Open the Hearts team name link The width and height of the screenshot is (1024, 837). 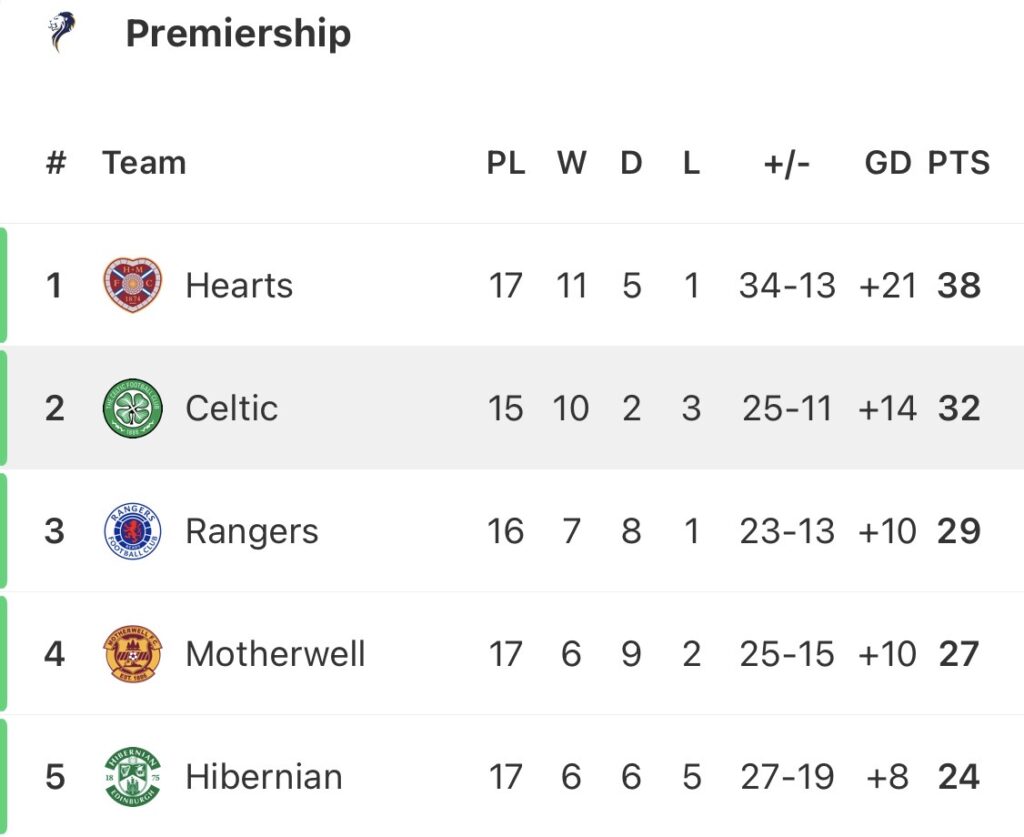click(x=239, y=286)
